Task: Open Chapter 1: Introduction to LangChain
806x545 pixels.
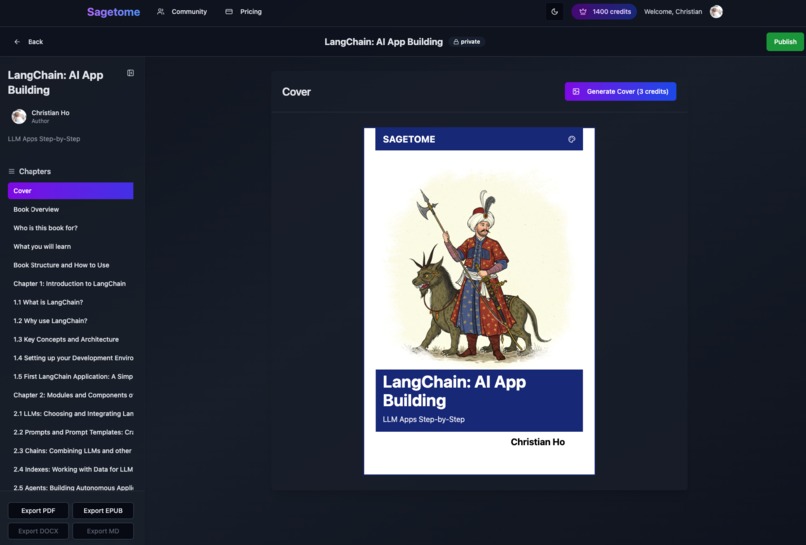Action: [x=70, y=284]
